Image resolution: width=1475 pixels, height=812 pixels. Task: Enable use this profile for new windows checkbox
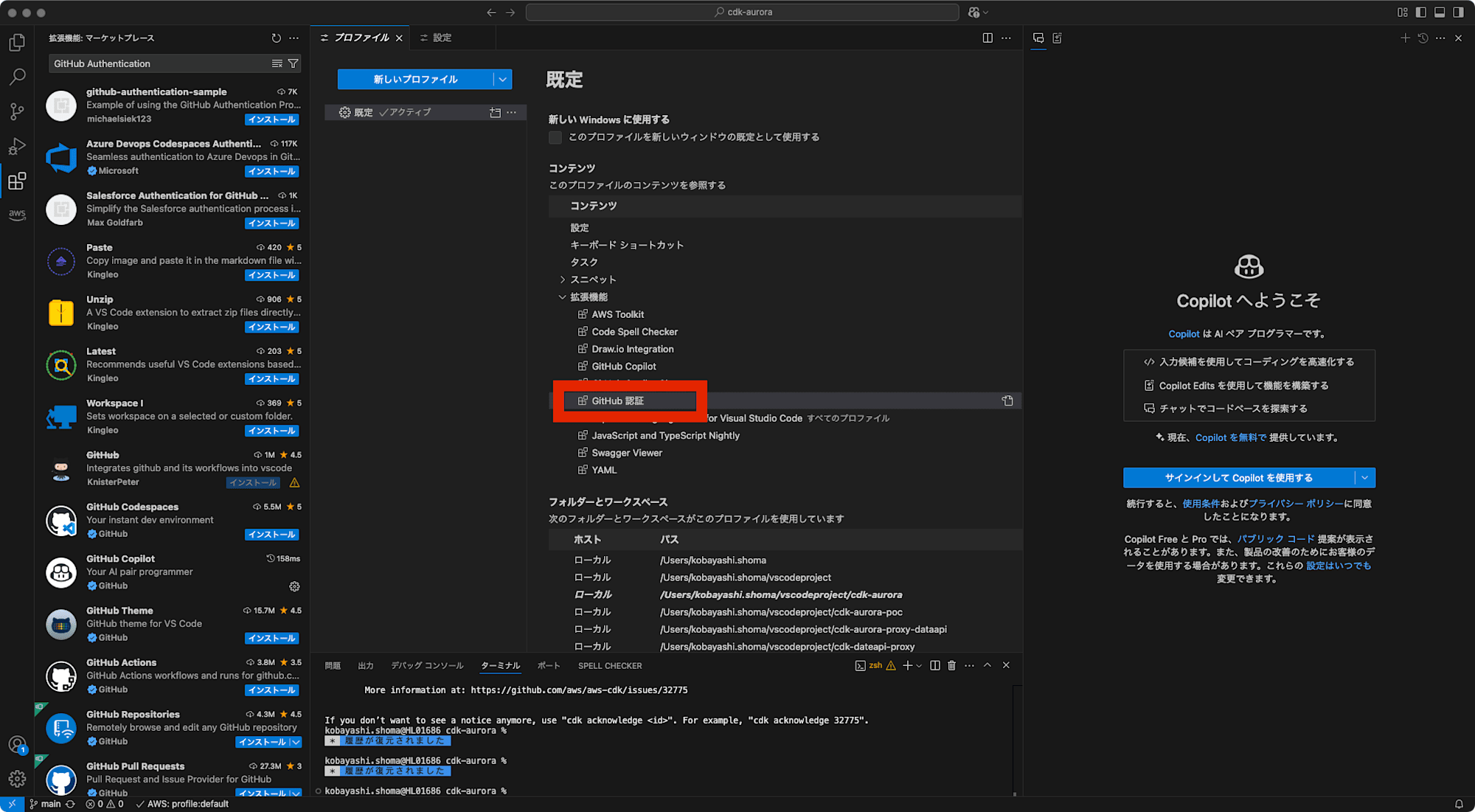click(x=555, y=138)
